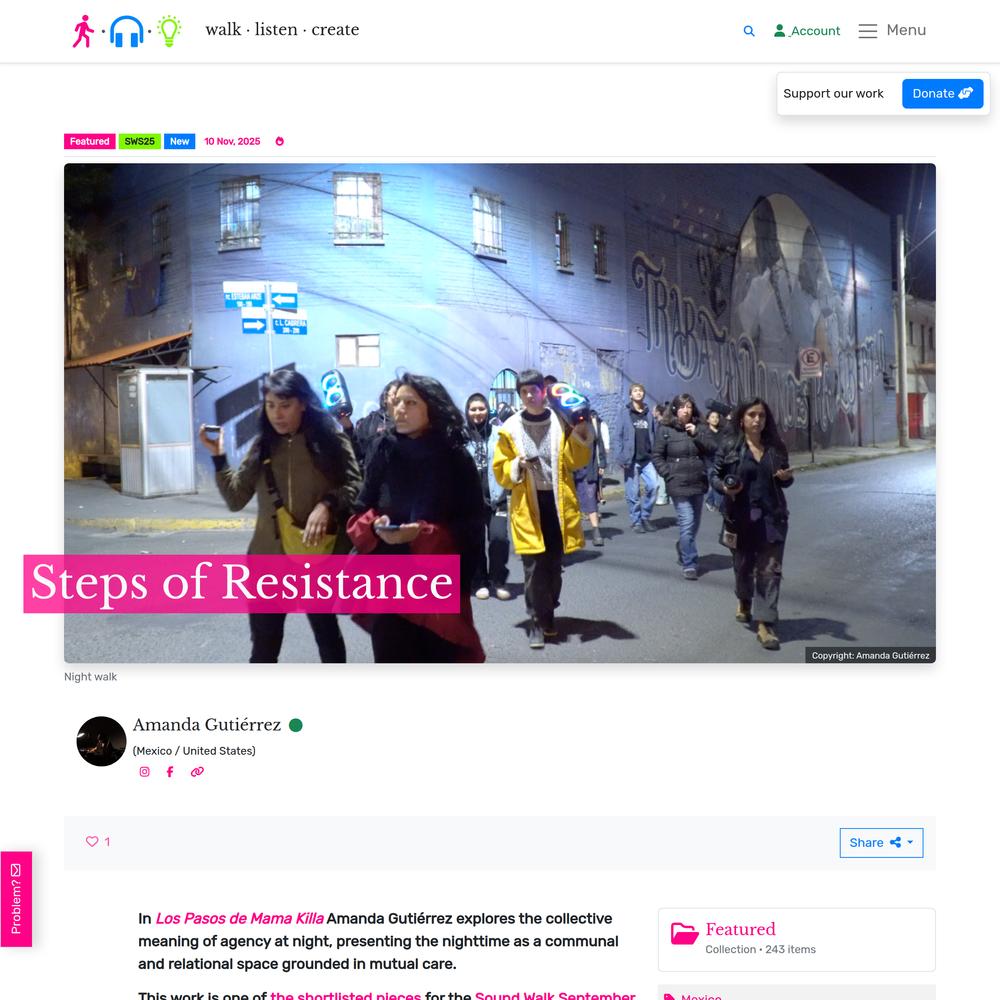Image resolution: width=1000 pixels, height=1000 pixels.
Task: Click the flame trending icon
Action: click(x=280, y=142)
